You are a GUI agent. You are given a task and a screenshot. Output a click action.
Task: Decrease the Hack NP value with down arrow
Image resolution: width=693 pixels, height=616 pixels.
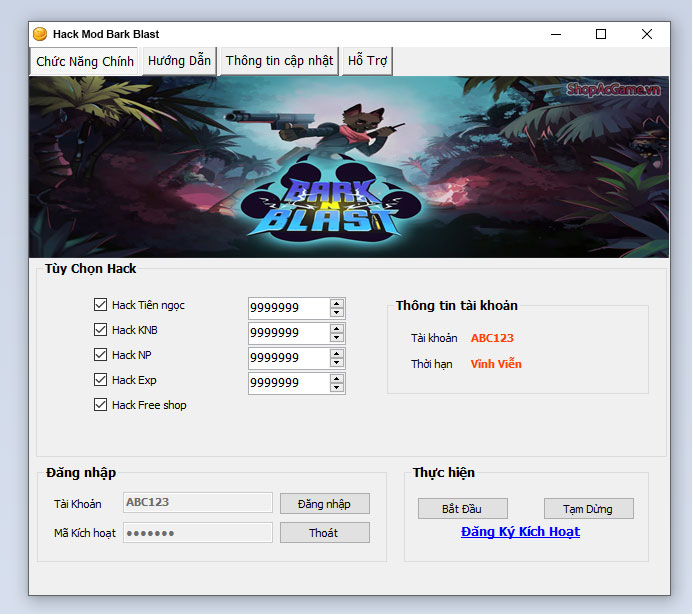pos(337,362)
